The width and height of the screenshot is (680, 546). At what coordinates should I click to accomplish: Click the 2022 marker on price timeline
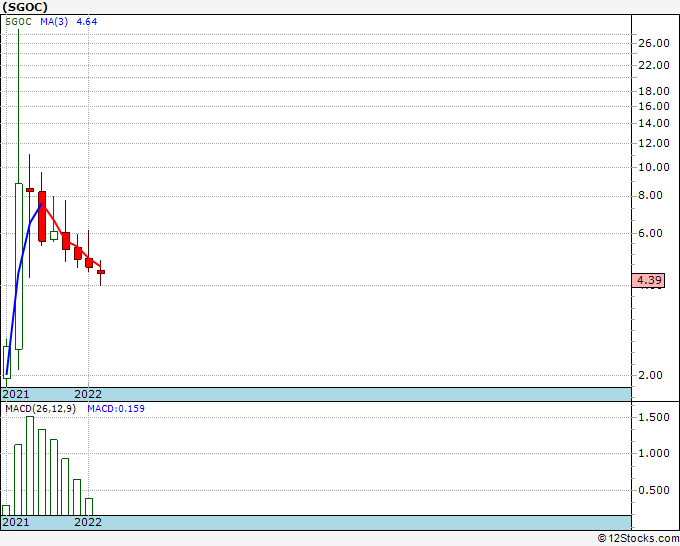pos(88,394)
